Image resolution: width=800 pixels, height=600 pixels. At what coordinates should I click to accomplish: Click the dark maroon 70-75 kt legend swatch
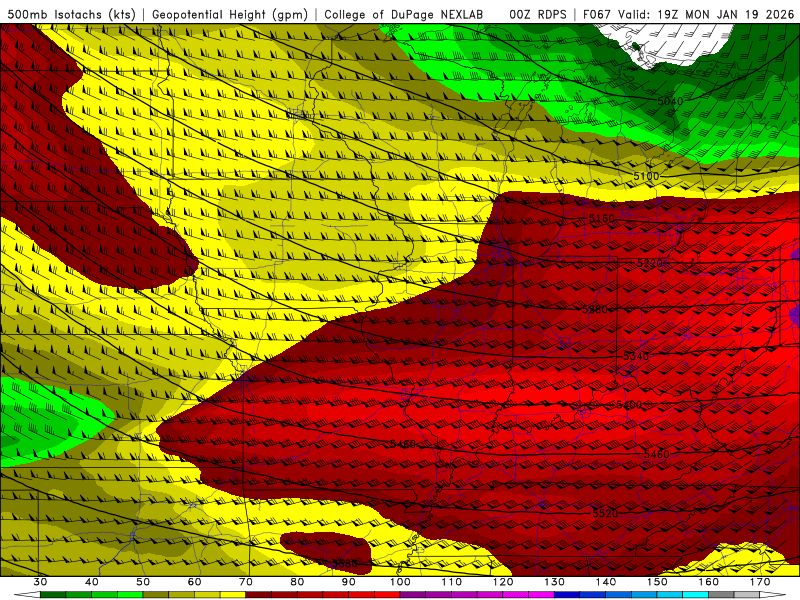[259, 595]
